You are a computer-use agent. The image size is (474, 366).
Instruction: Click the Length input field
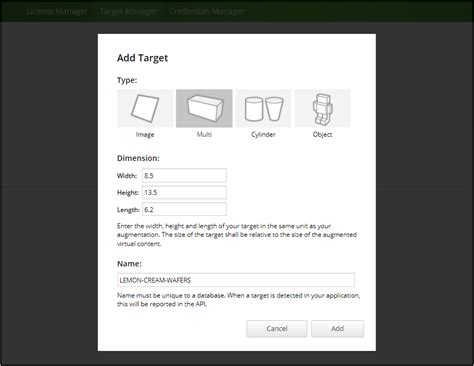[184, 209]
